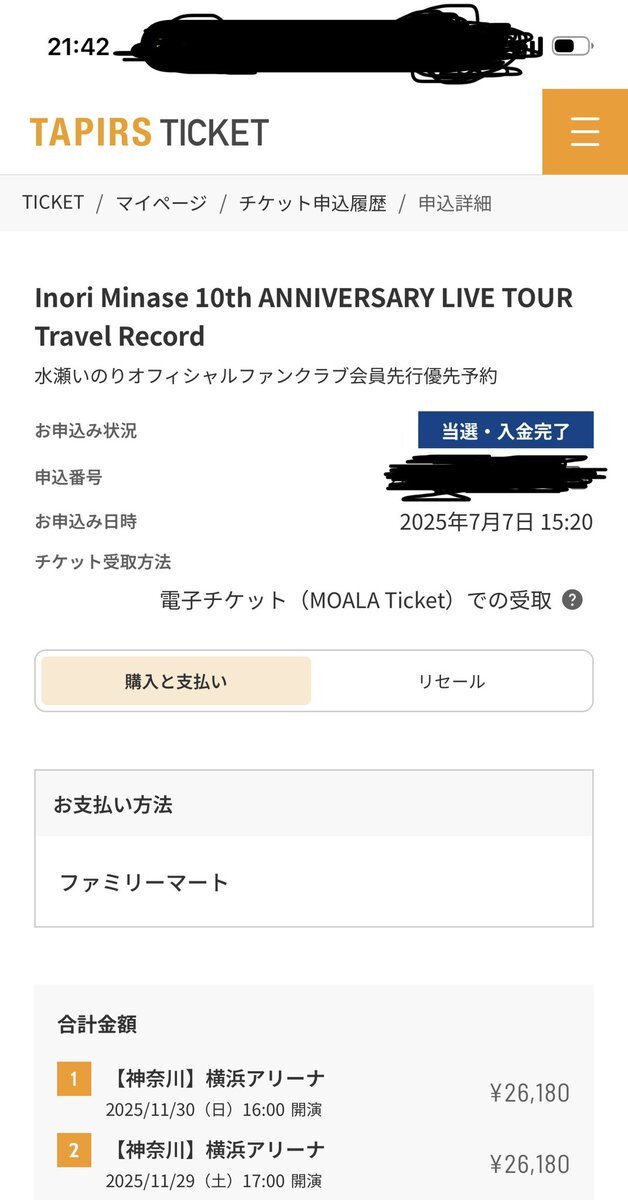Open マイページ breadcrumb link
This screenshot has width=628, height=1200.
[161, 203]
